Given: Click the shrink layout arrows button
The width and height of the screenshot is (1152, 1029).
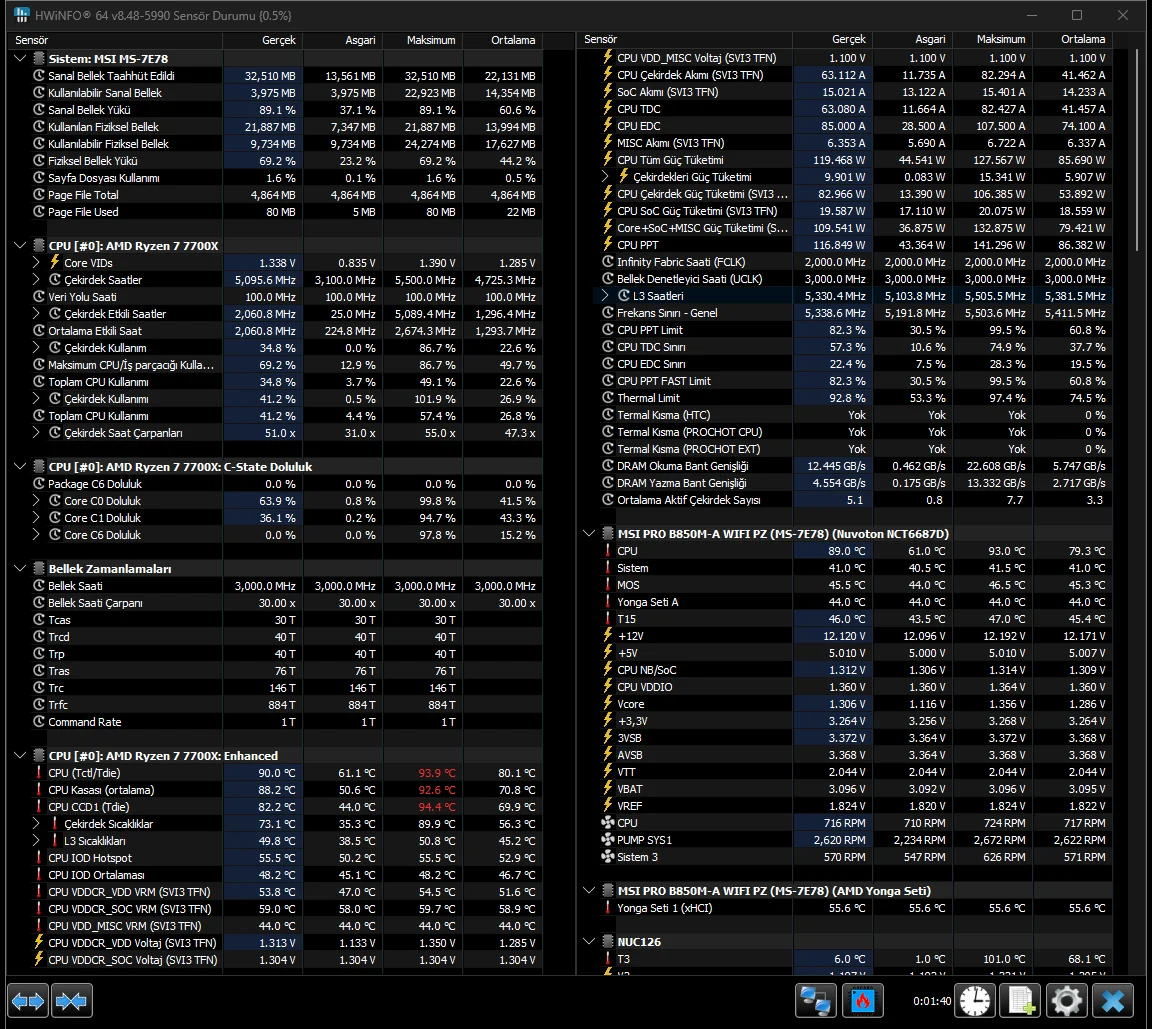Looking at the screenshot, I should (x=71, y=1000).
